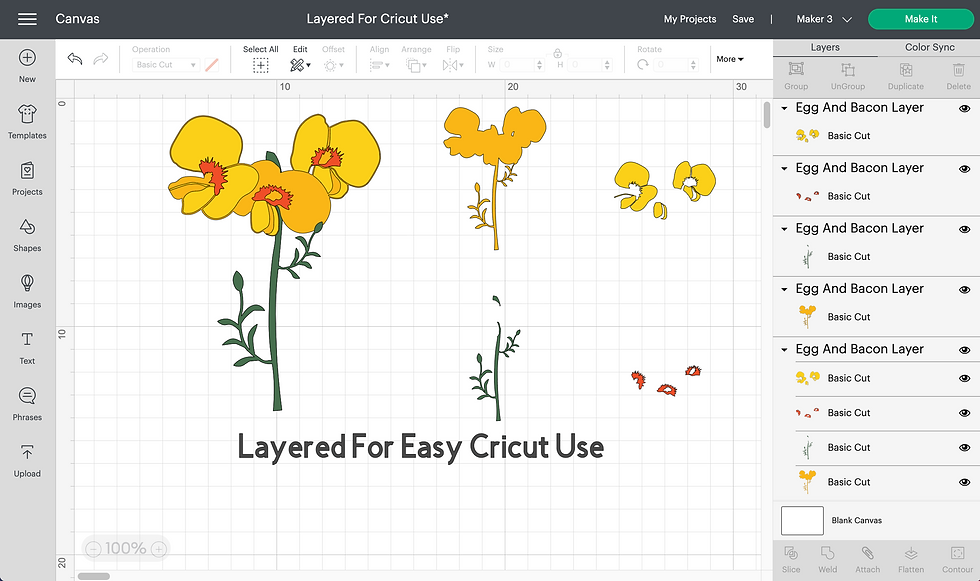Viewport: 980px width, 581px height.
Task: Toggle visibility of second Egg And Bacon Layer
Action: pos(964,169)
